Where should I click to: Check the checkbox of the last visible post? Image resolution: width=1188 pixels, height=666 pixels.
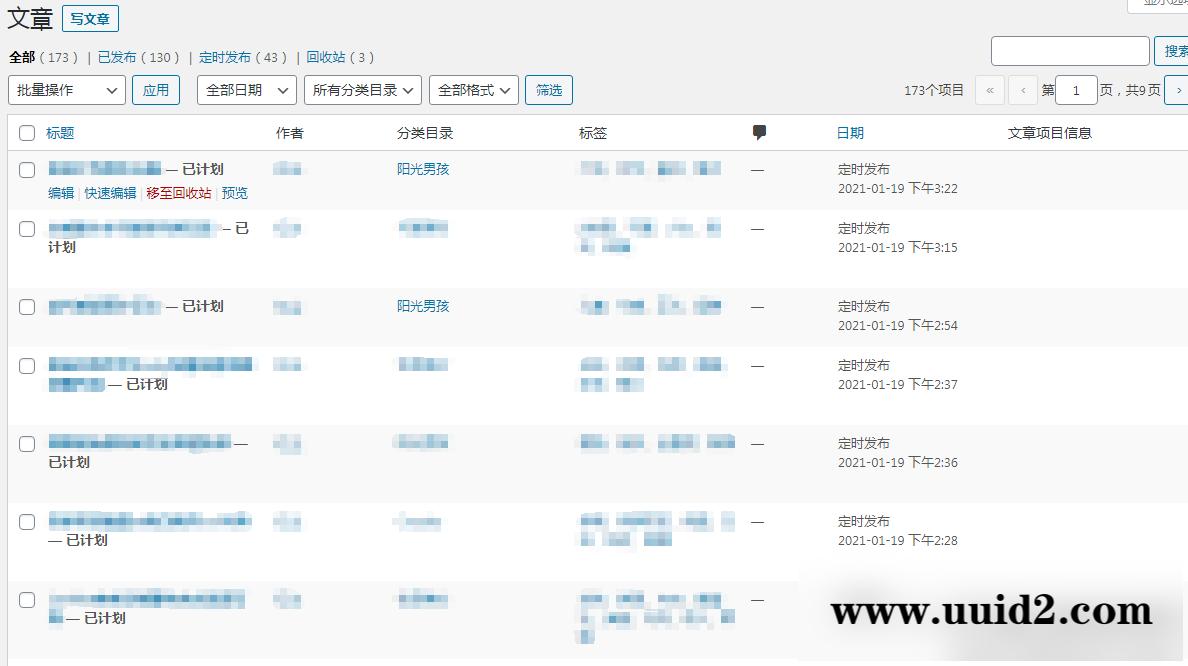pos(27,600)
